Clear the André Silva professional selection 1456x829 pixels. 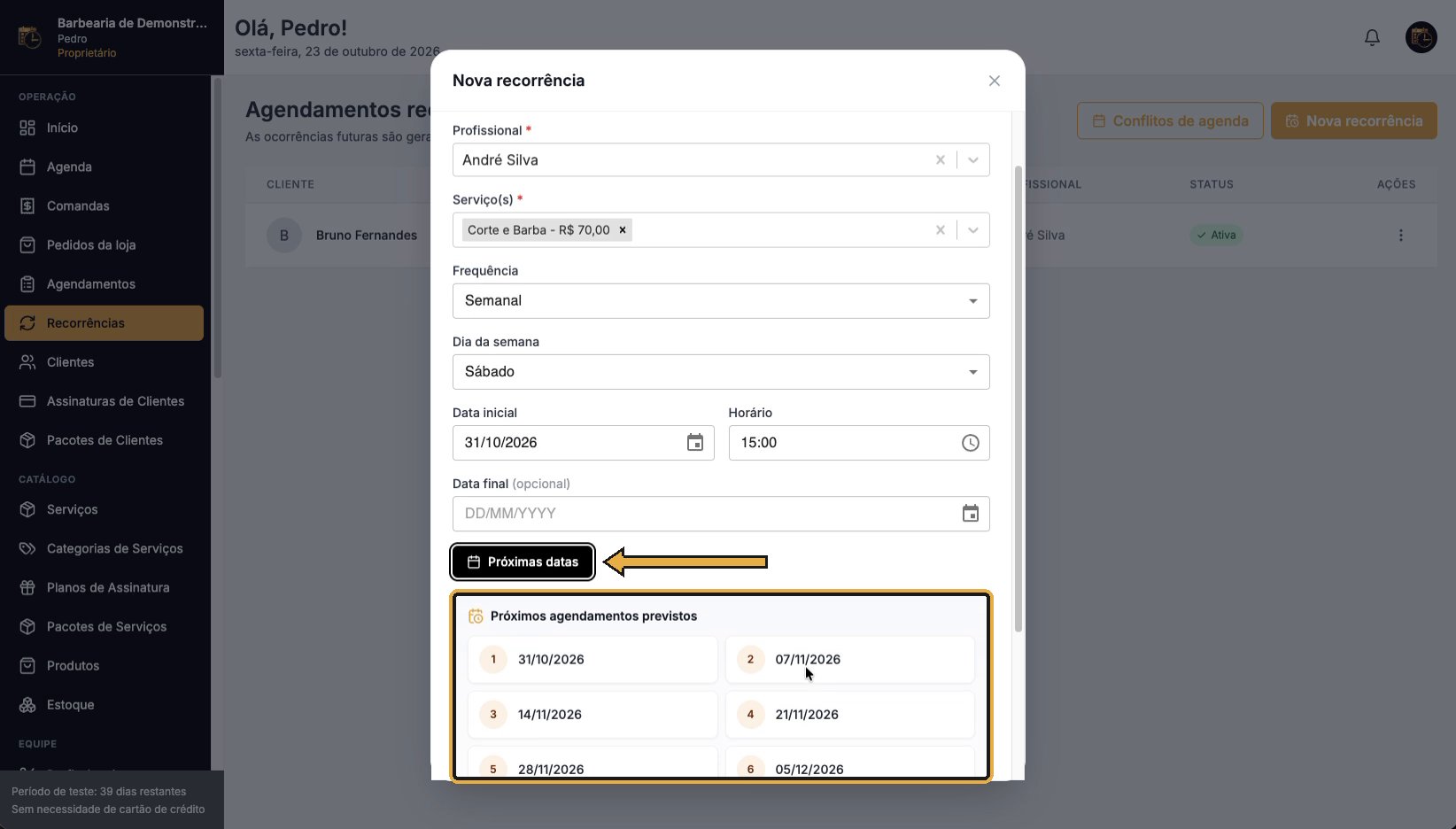(941, 160)
